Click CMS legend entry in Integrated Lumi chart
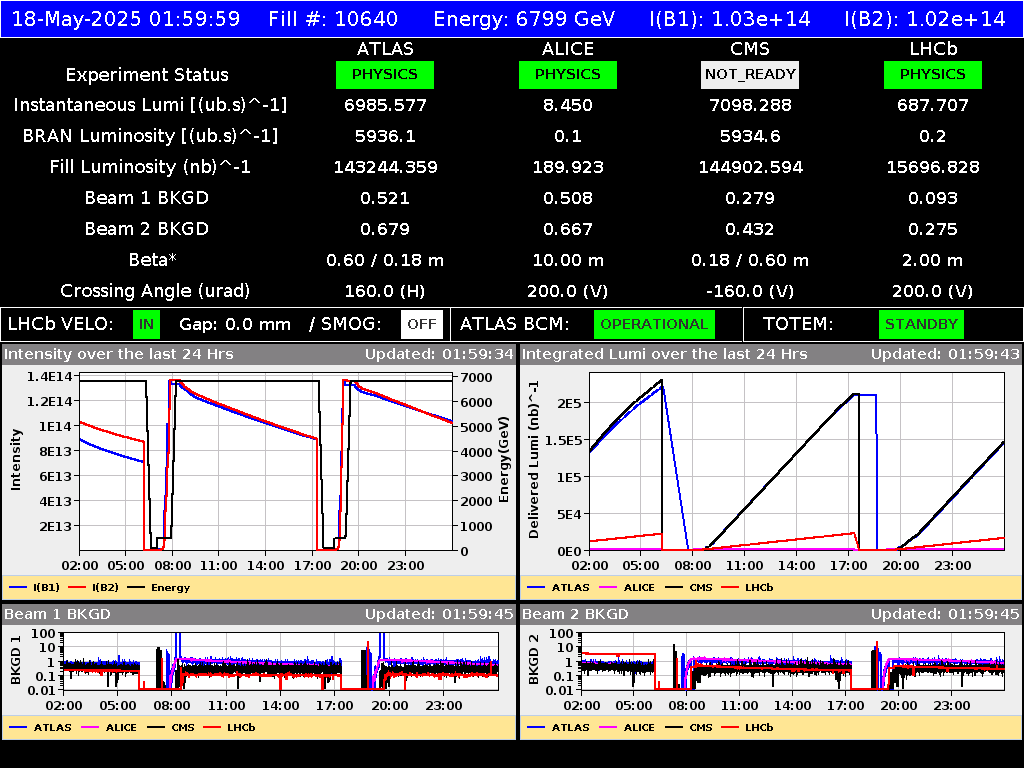The image size is (1024, 768). pos(689,587)
